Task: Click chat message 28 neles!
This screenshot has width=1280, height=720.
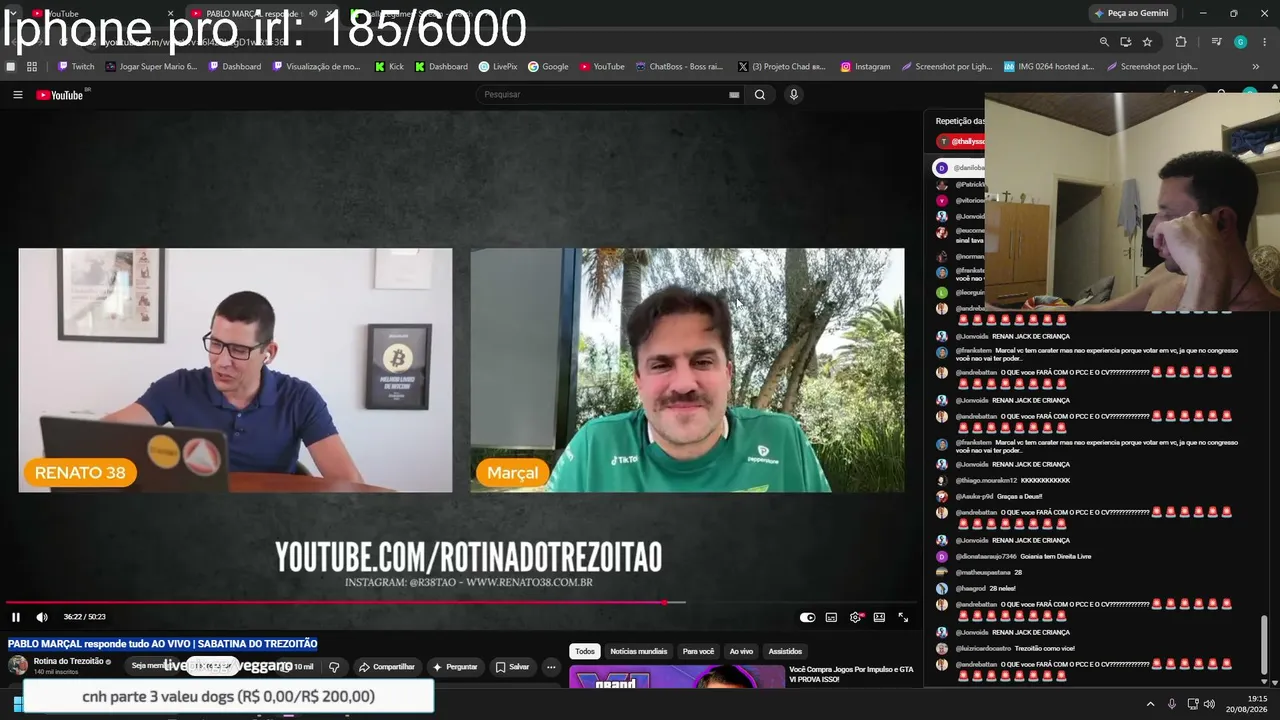Action: click(x=1001, y=588)
